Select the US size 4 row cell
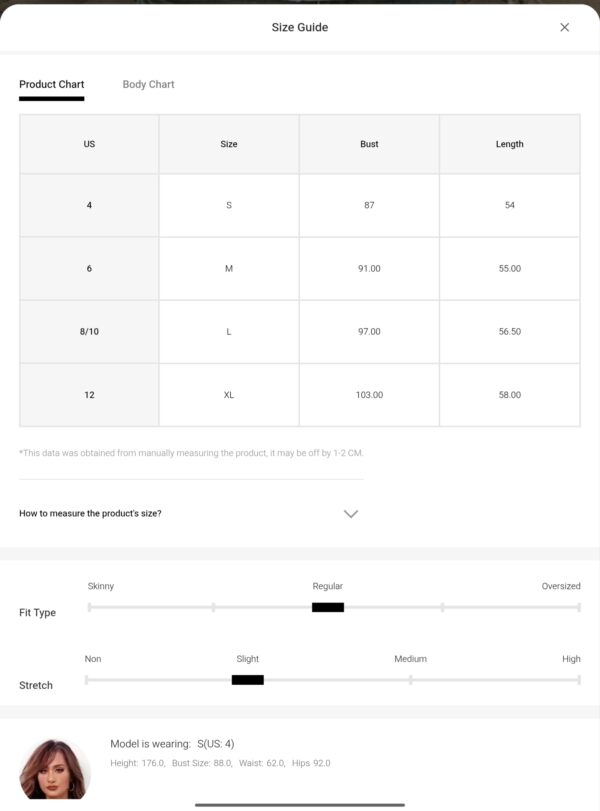Screen dimensions: 600x811 (x=89, y=205)
